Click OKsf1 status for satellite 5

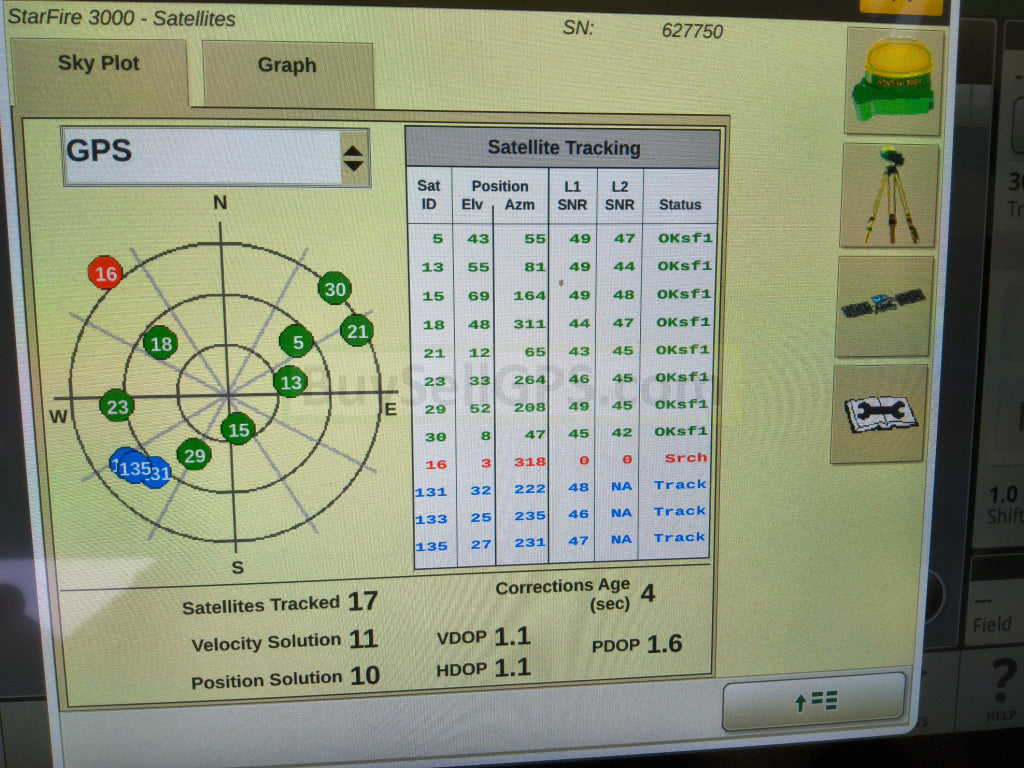pyautogui.click(x=685, y=238)
